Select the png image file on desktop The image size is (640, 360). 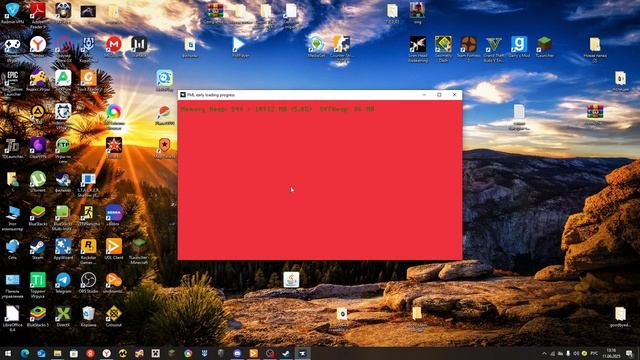[417, 13]
